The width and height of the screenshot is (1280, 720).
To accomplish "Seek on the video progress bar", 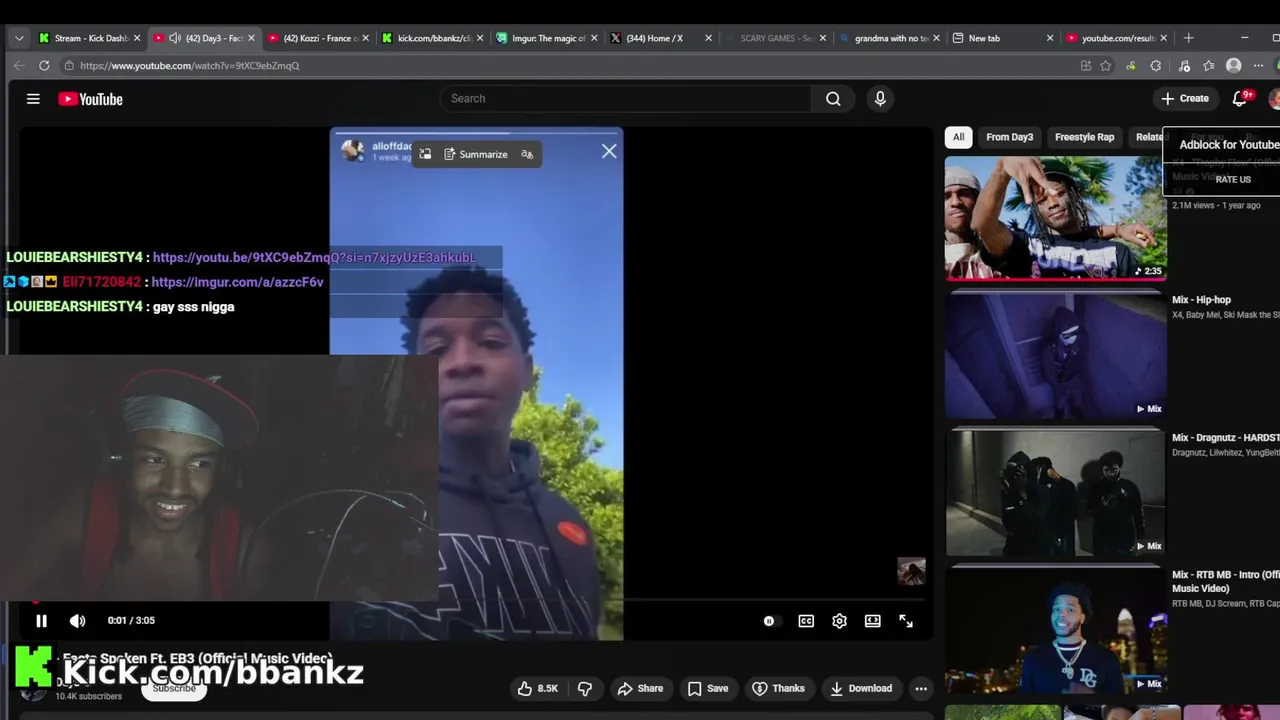I will tap(476, 601).
